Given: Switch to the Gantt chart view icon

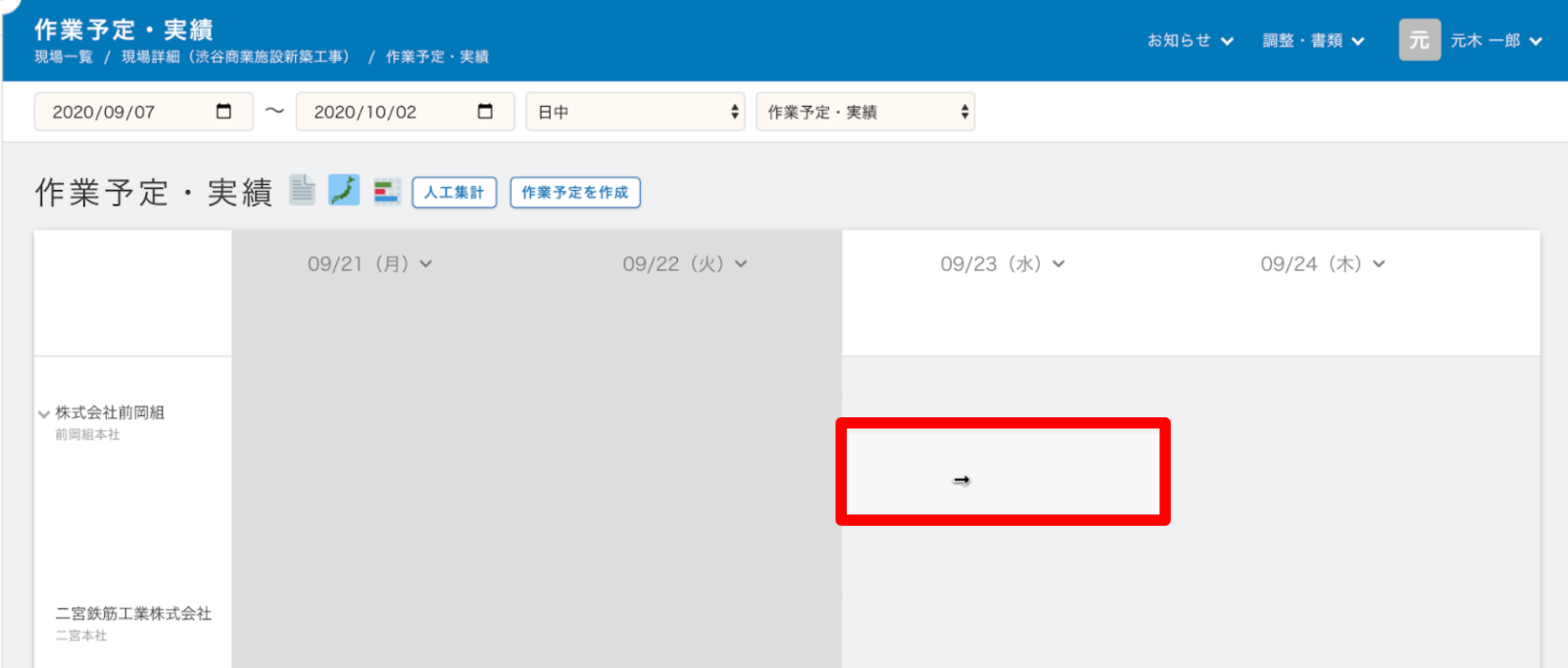Looking at the screenshot, I should pos(387,191).
